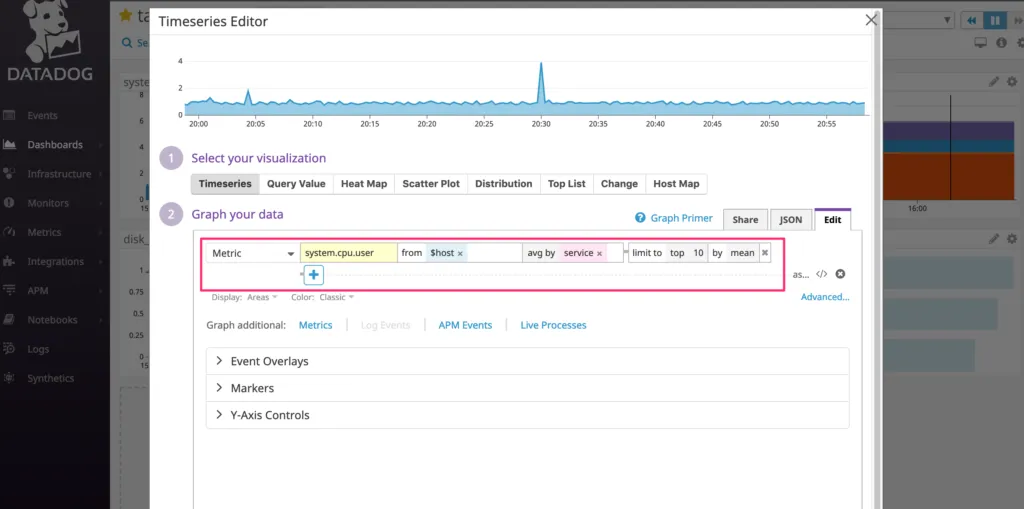Expand the Markers section
Image resolution: width=1024 pixels, height=509 pixels.
[528, 388]
